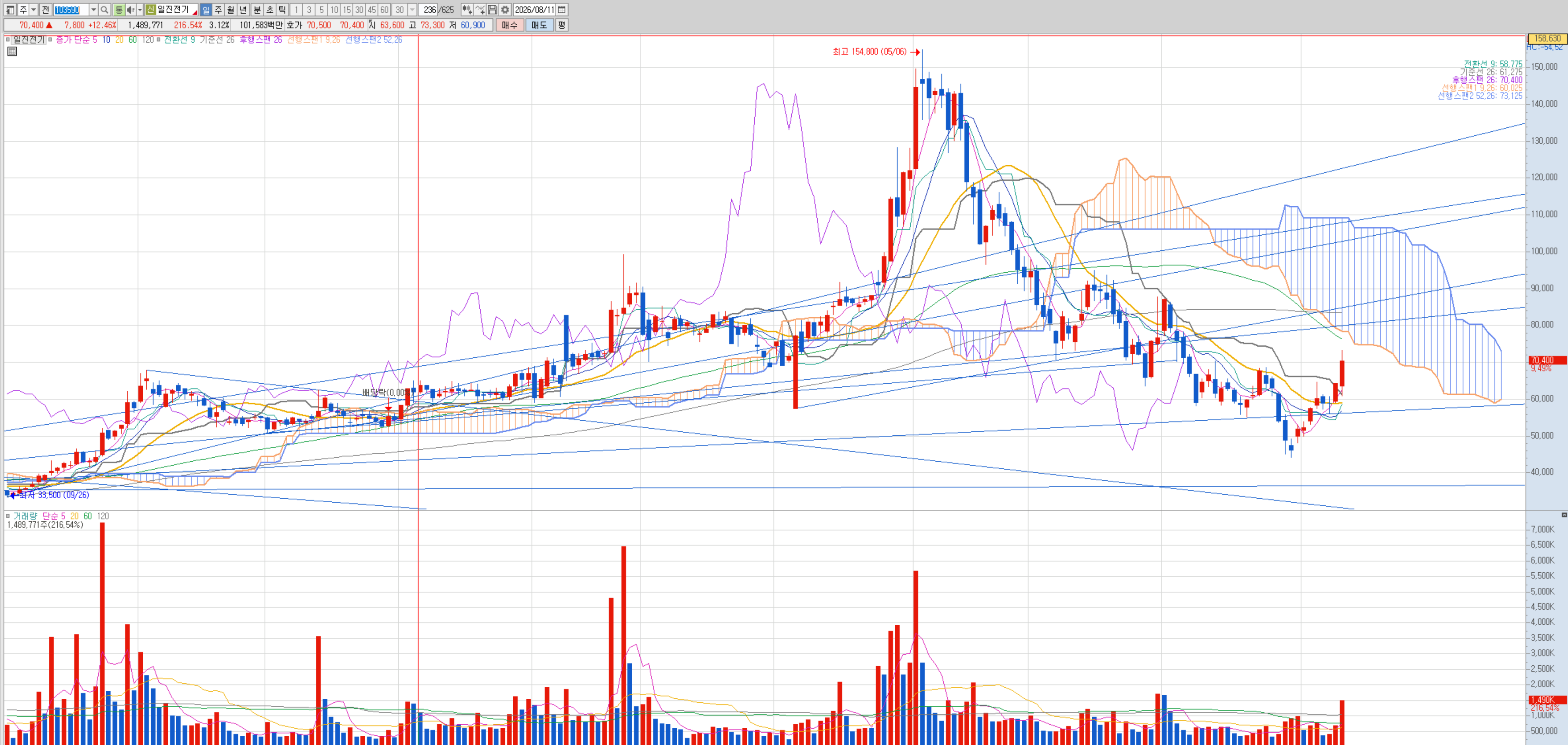
Task: Click the small square marker before 전환선 9
Action: point(158,40)
